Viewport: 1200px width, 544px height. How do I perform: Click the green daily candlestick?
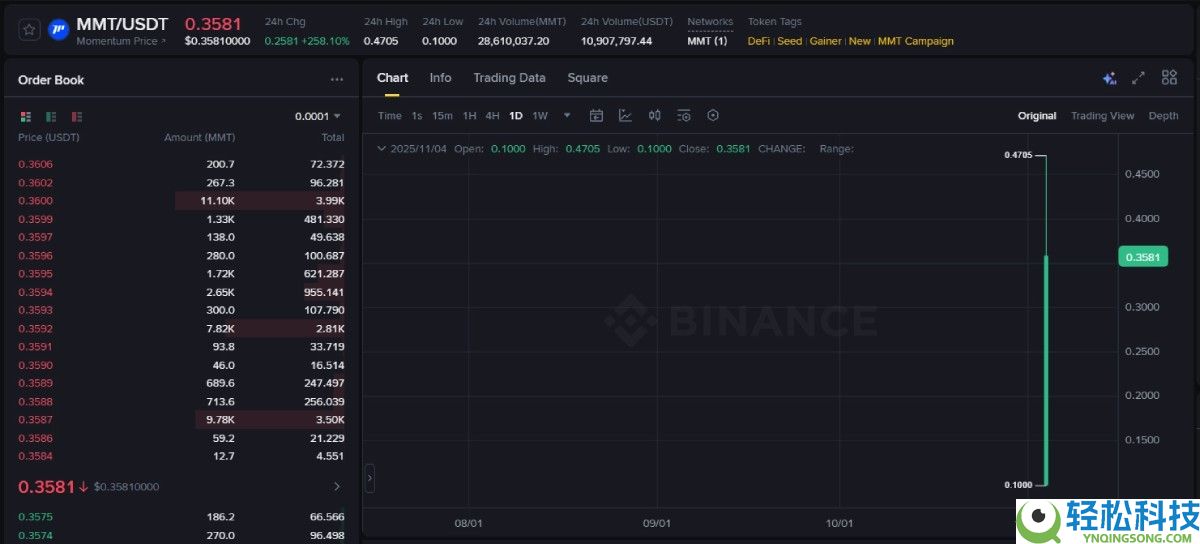pyautogui.click(x=1045, y=370)
